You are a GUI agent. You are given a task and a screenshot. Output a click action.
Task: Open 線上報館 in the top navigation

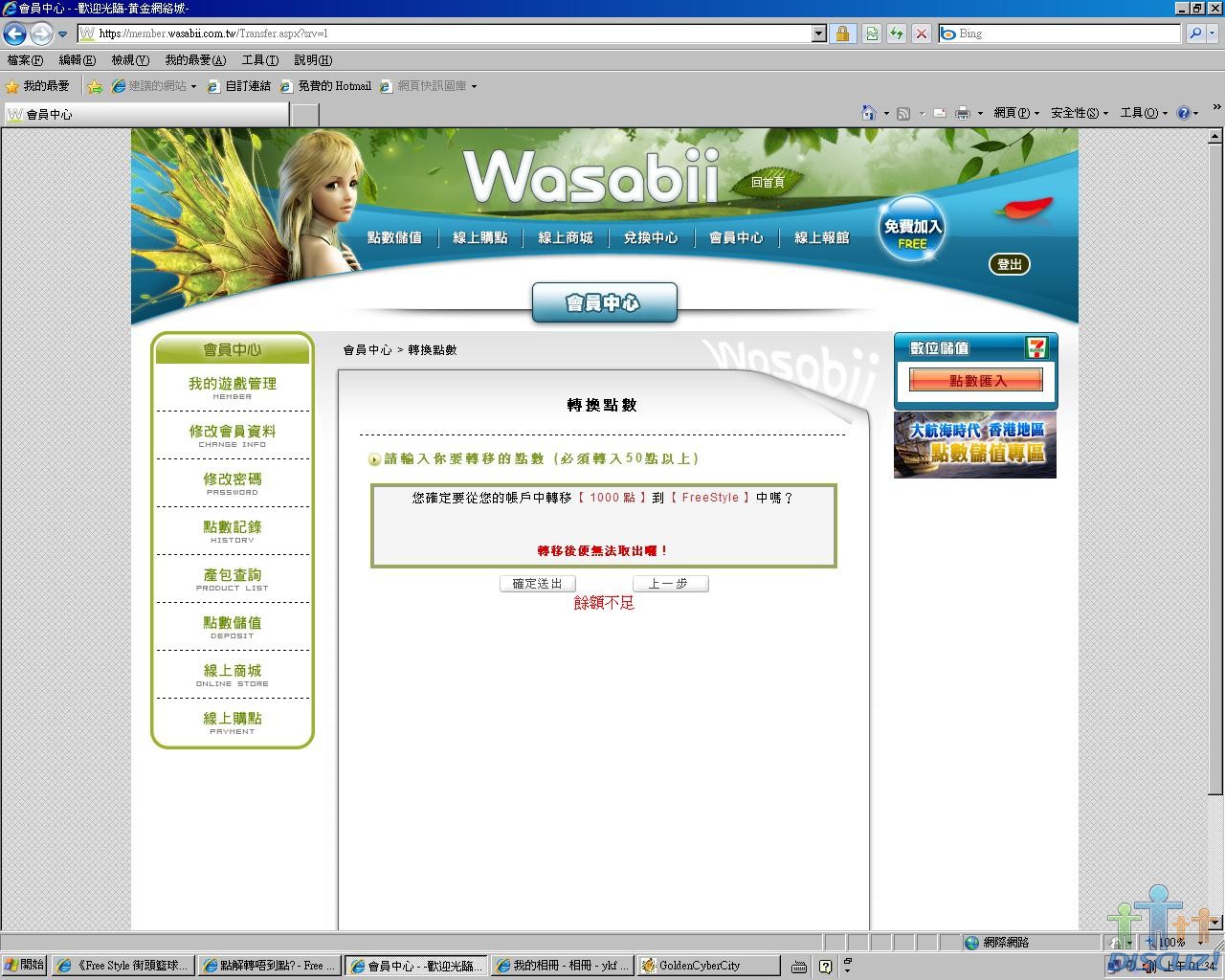tap(822, 237)
